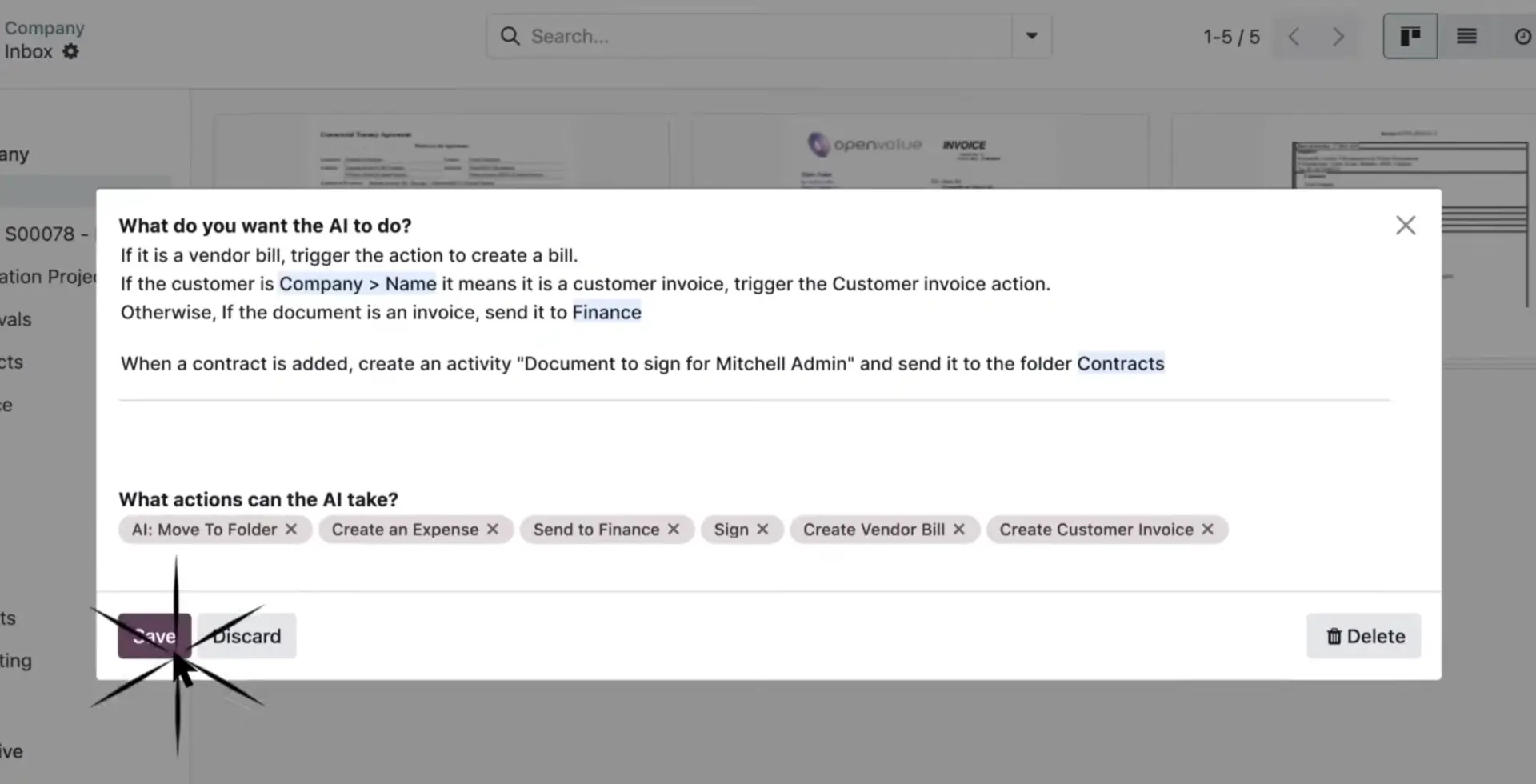Image resolution: width=1536 pixels, height=784 pixels.
Task: Remove the Sign action tag
Action: (x=762, y=529)
